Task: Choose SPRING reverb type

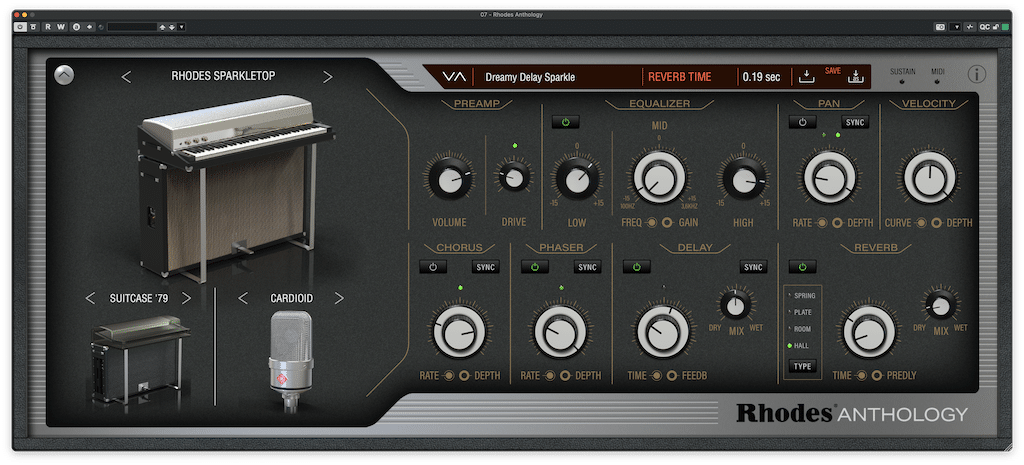Action: pos(801,296)
